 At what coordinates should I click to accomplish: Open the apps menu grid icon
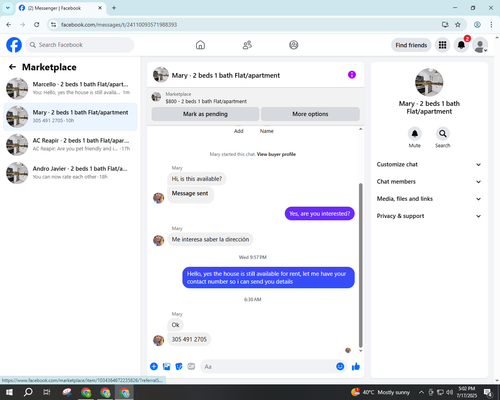(442, 45)
